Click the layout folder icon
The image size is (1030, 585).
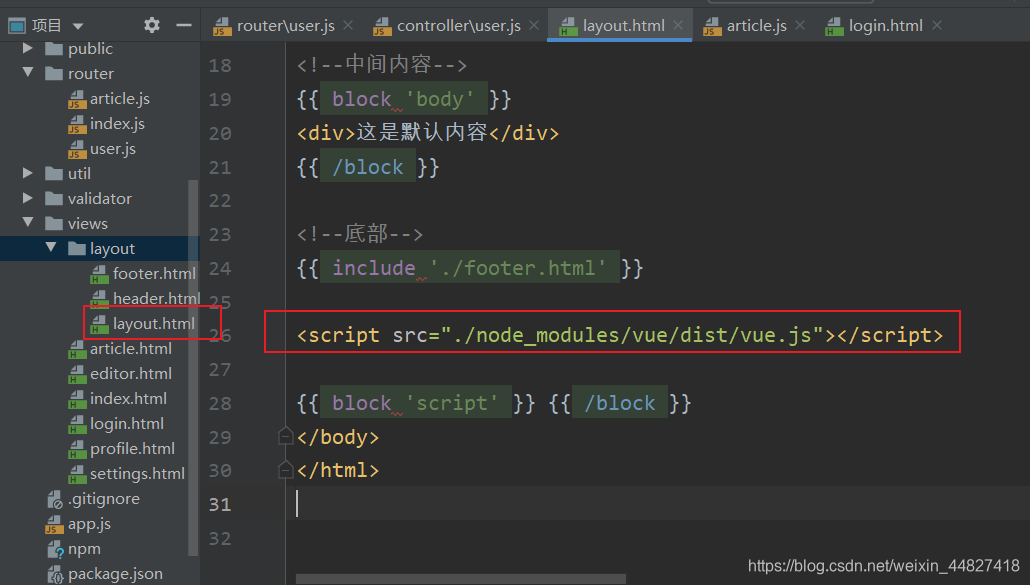point(77,248)
